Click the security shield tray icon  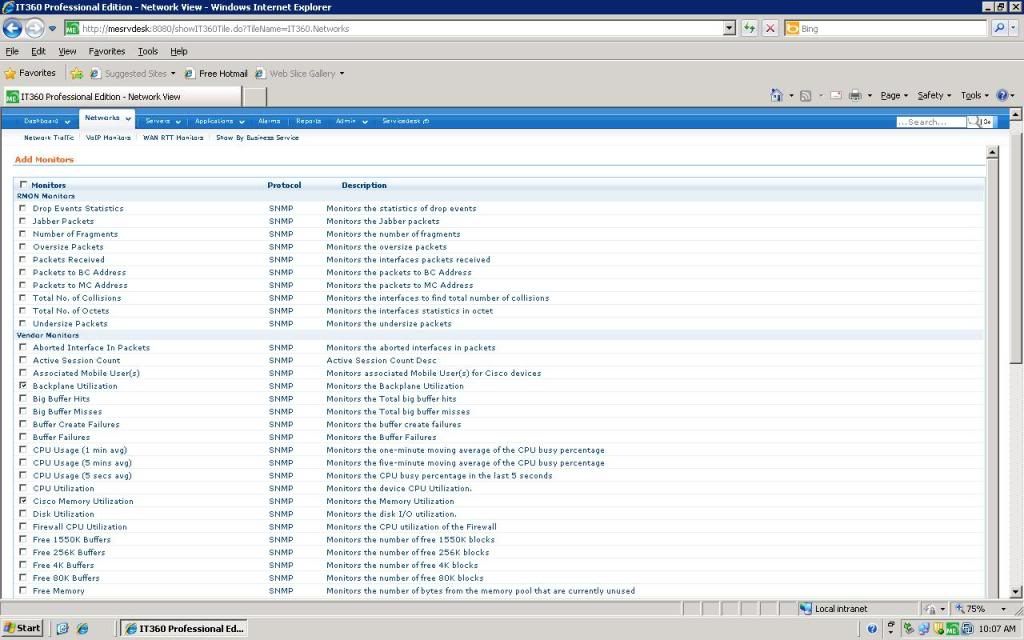(x=938, y=629)
